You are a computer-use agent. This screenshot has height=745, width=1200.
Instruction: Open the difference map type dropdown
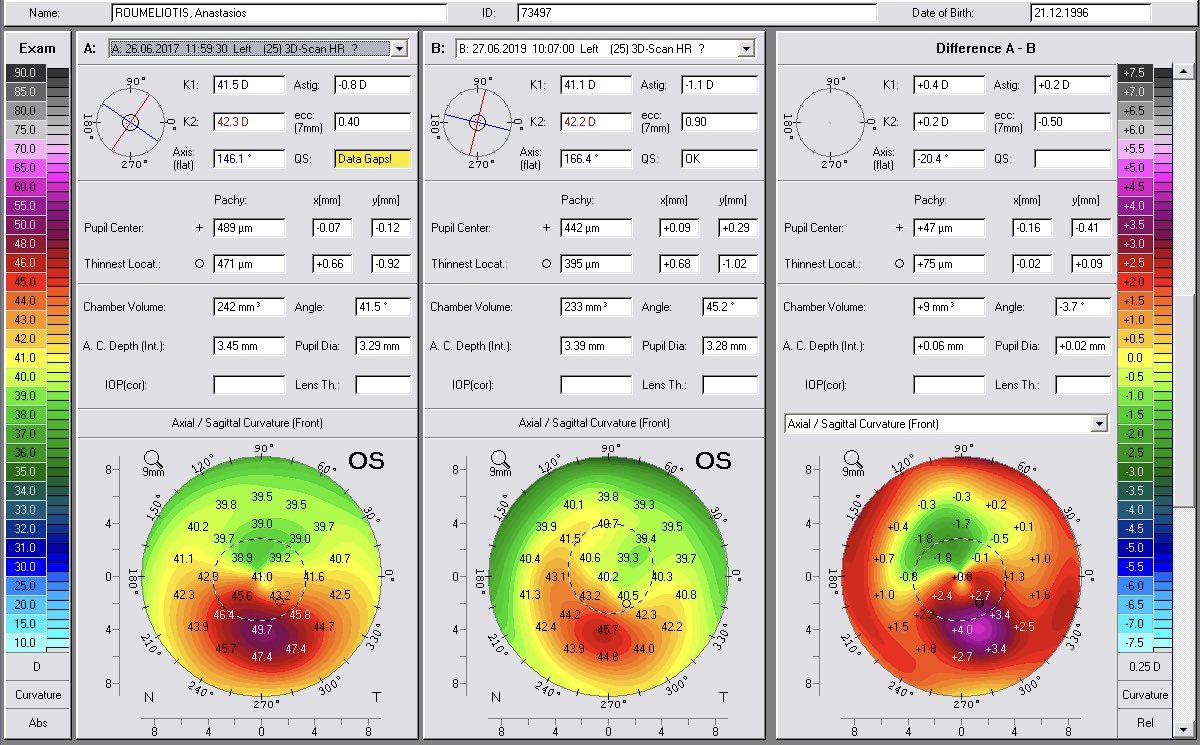(1100, 424)
